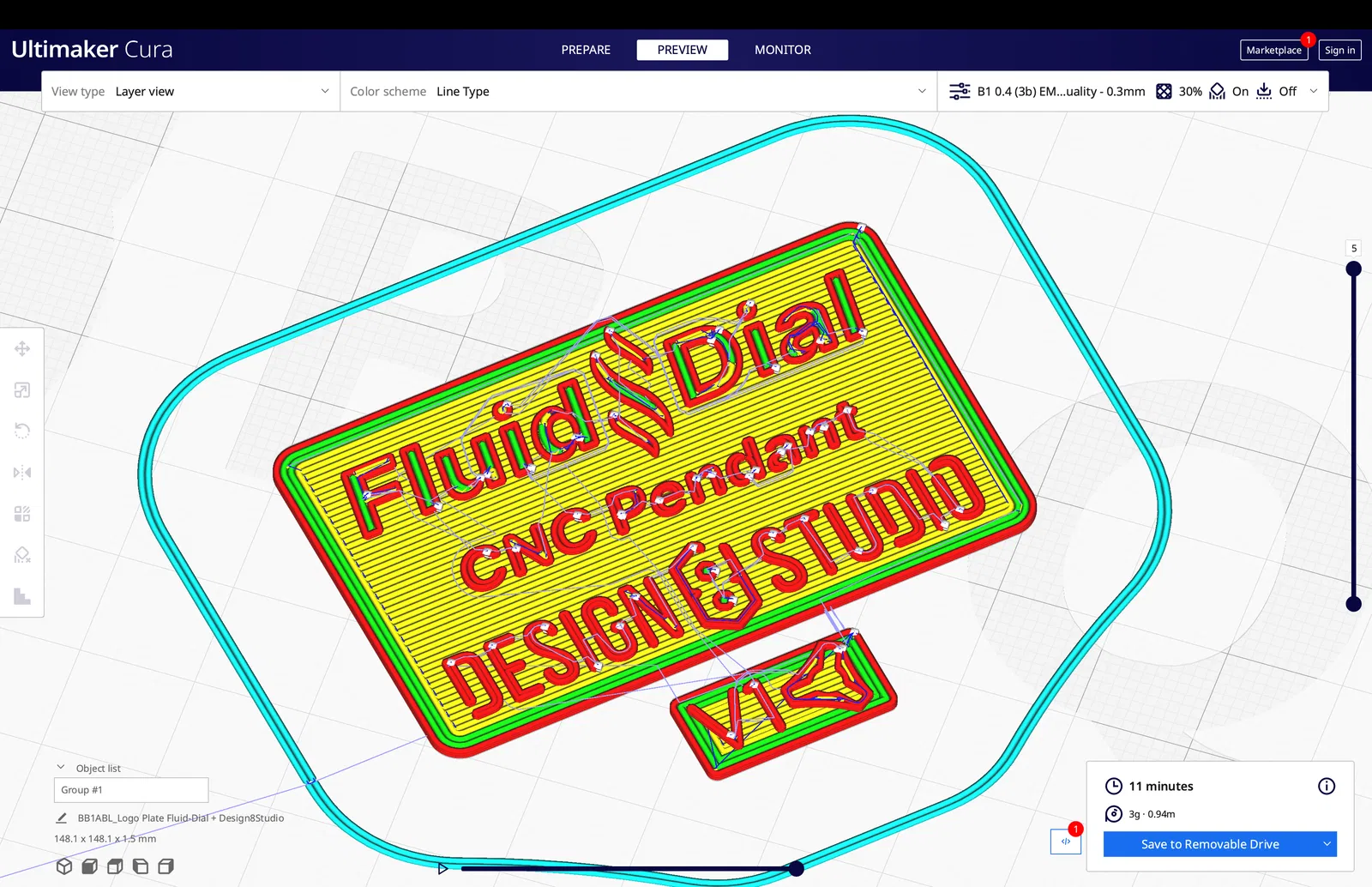Click the Ultimaker Cura logo
Image resolution: width=1372 pixels, height=887 pixels.
(92, 50)
